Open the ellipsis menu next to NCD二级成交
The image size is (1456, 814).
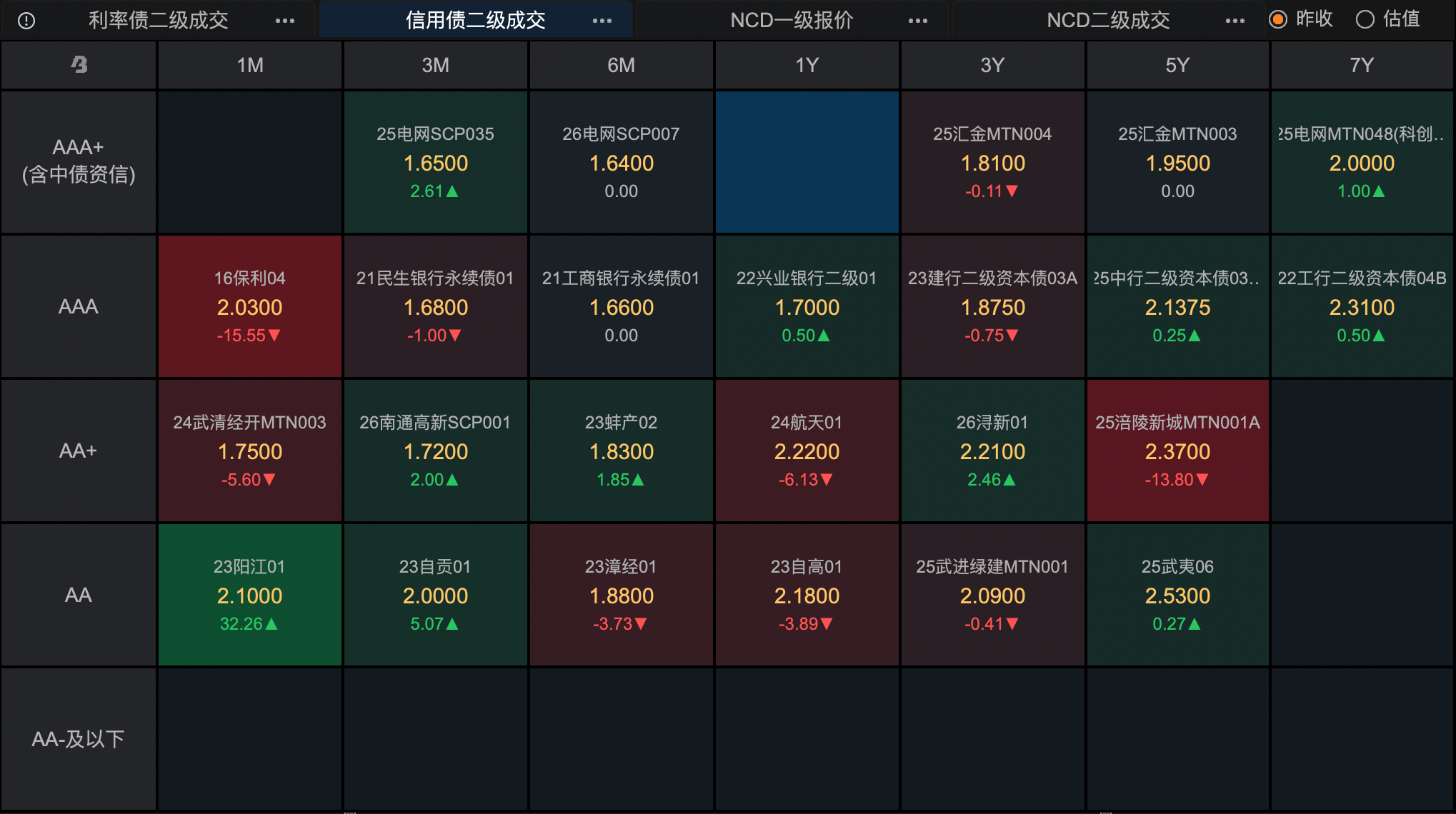click(1235, 21)
